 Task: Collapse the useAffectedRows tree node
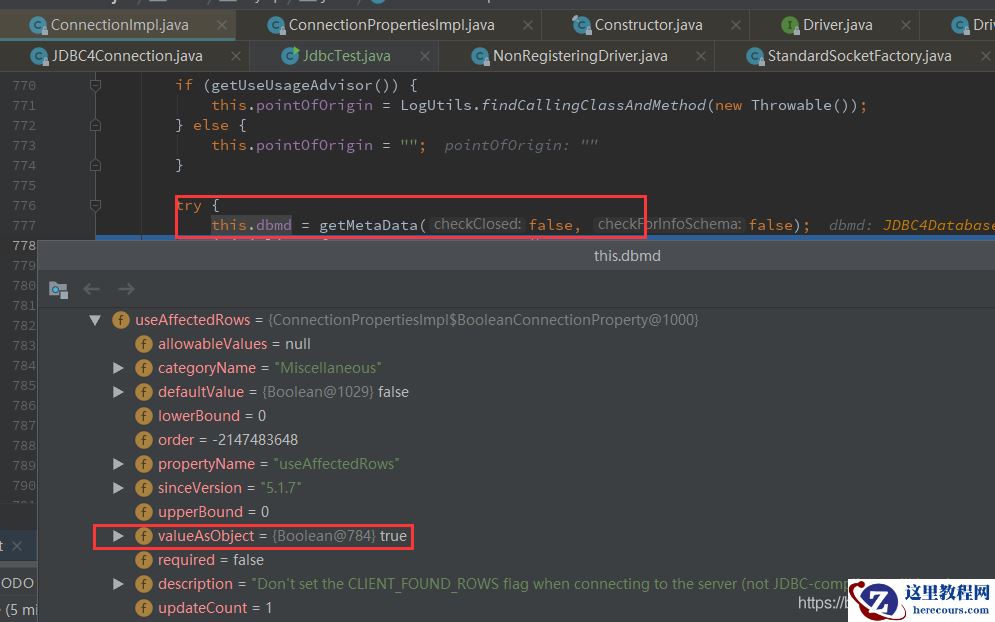95,320
